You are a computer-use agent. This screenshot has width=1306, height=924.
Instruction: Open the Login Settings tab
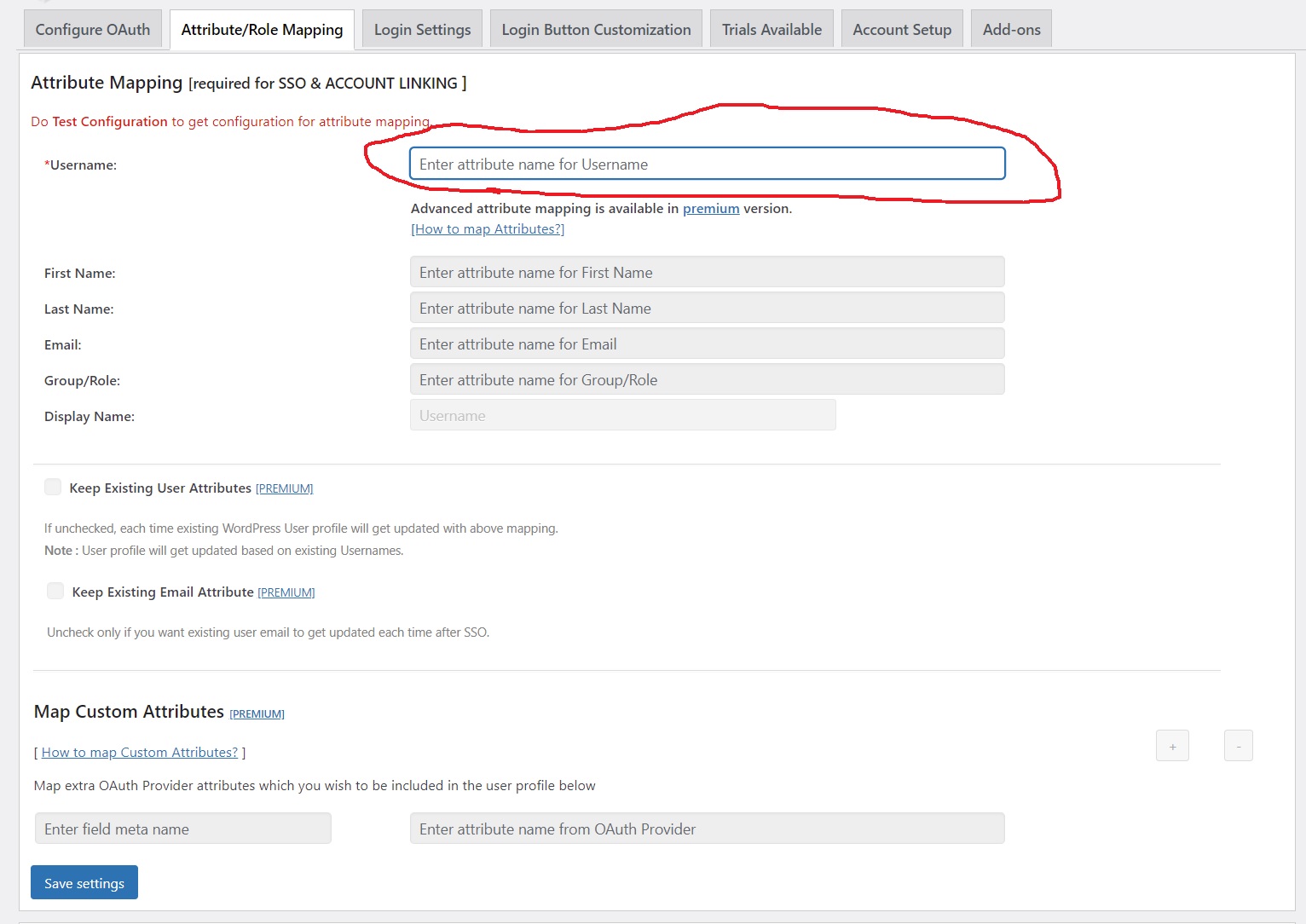(x=422, y=29)
